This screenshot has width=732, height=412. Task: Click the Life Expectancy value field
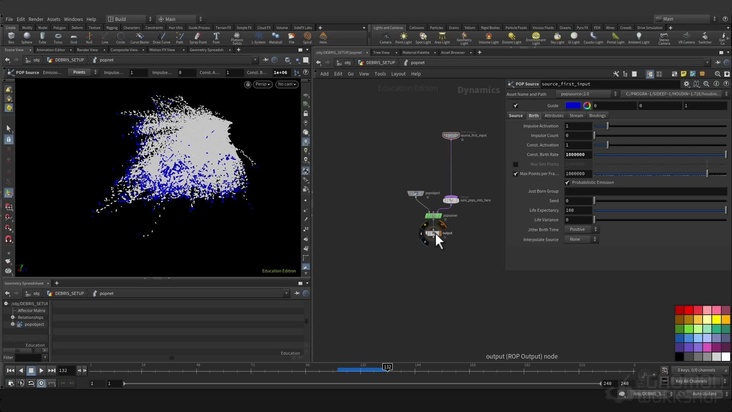tap(577, 210)
